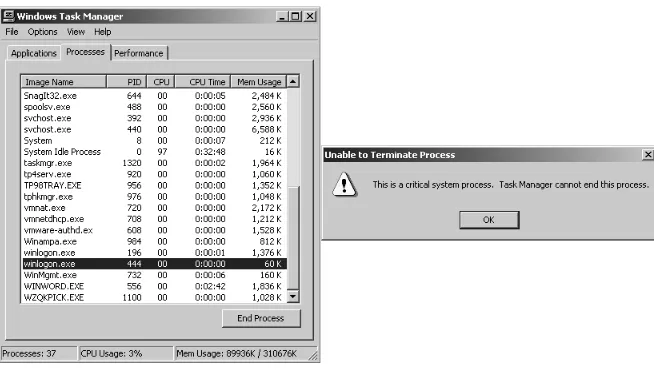654x370 pixels.
Task: Select the WINWORD.EXE process
Action: [x=154, y=287]
